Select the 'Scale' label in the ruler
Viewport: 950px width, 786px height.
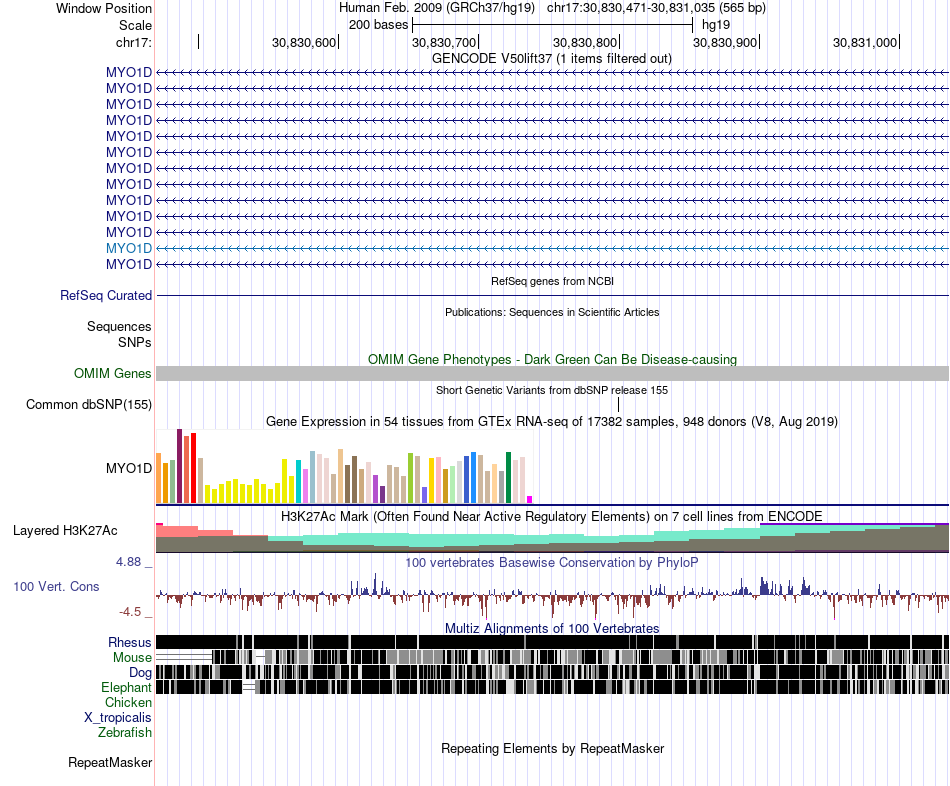(135, 25)
